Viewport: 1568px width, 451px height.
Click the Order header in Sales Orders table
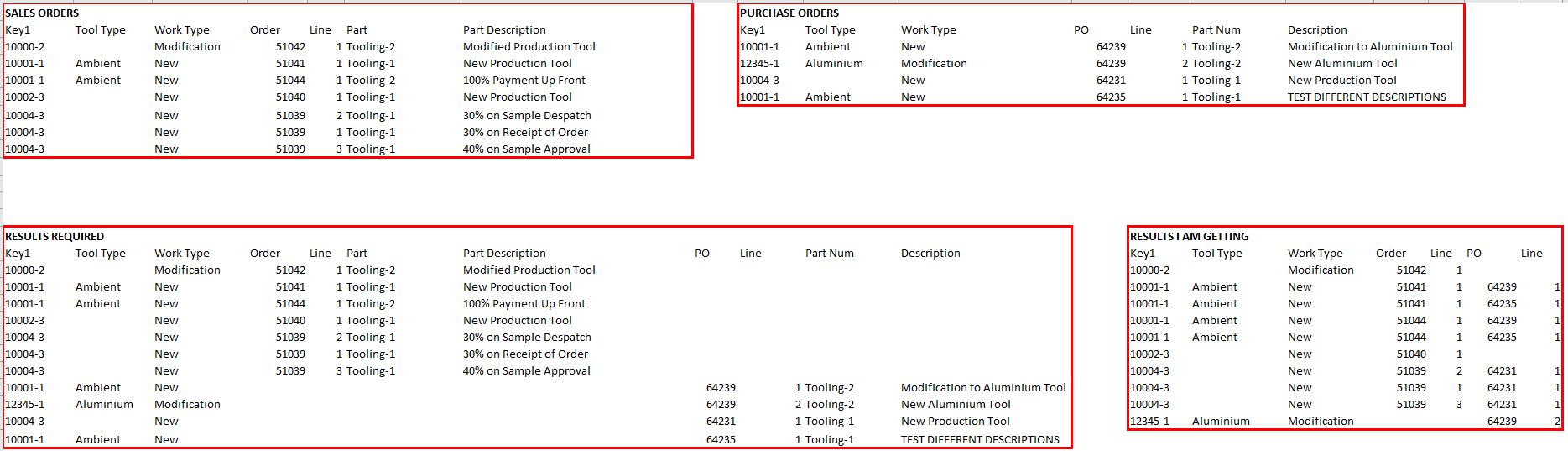[265, 30]
